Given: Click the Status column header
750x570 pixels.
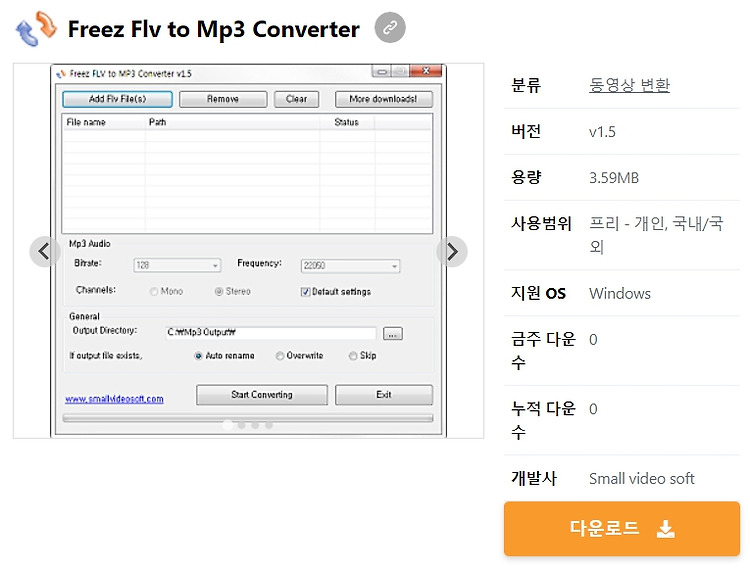Looking at the screenshot, I should (x=347, y=122).
